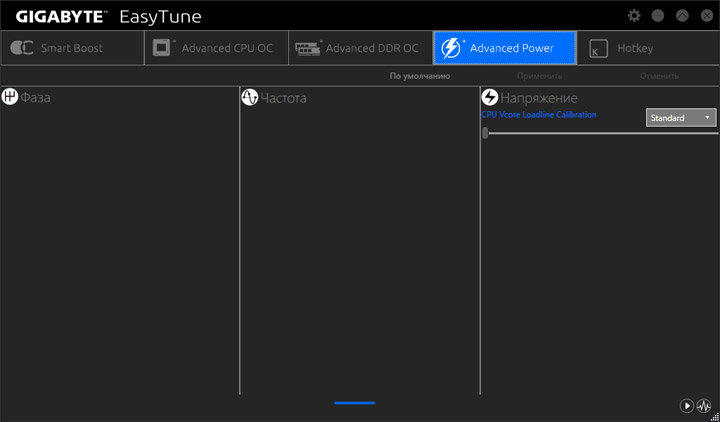Click the По умолчанию button
Viewport: 720px width, 422px height.
click(420, 76)
